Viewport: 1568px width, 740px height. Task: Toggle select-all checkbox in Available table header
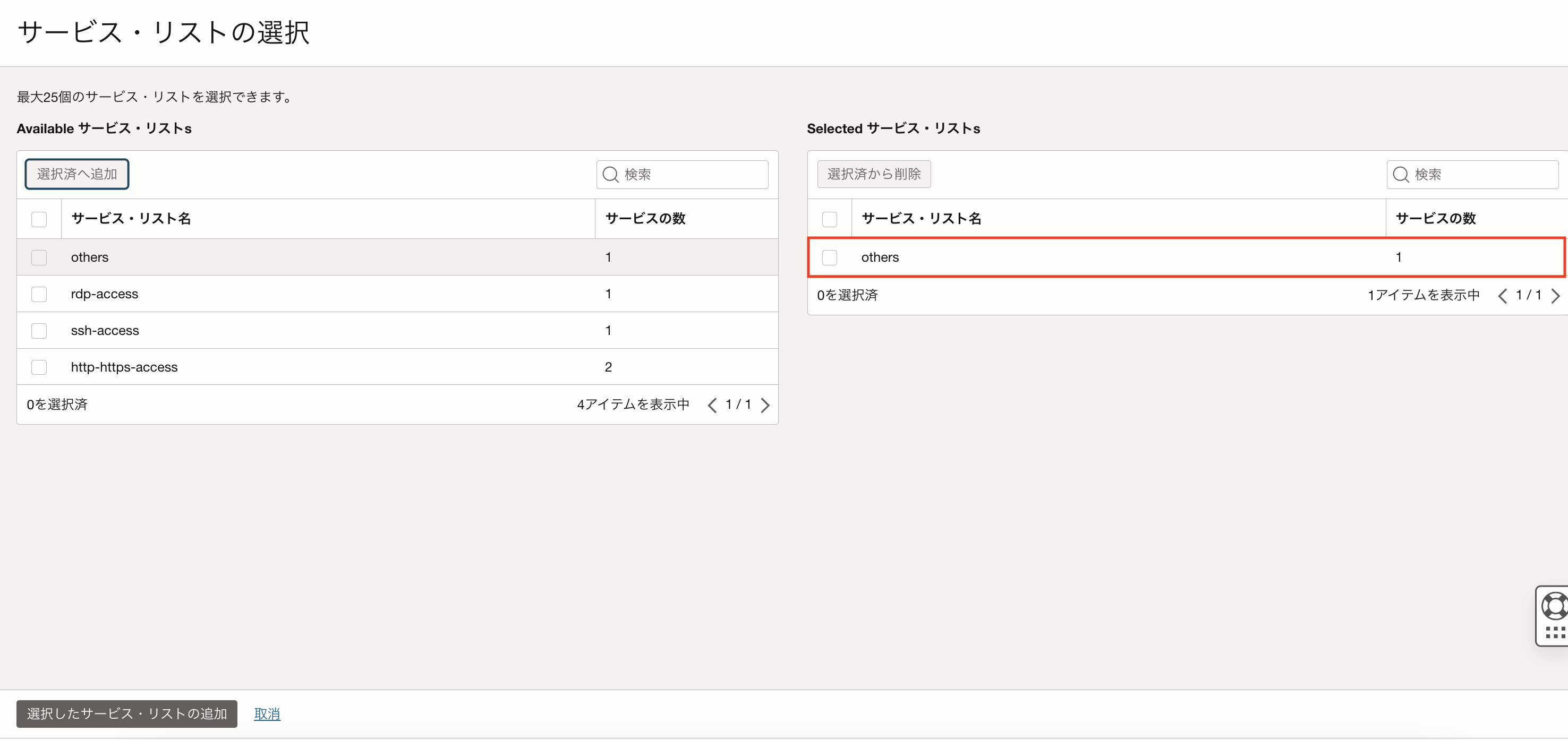pyautogui.click(x=39, y=219)
